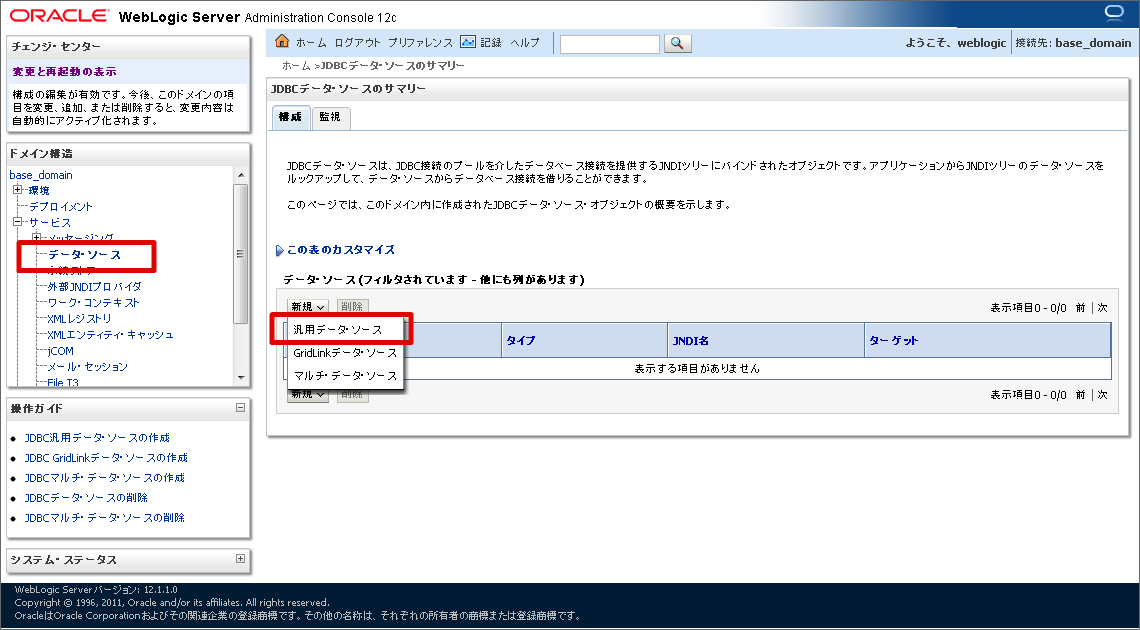
Task: Select XMLエンティティ・キャッシュ tree item
Action: click(111, 334)
